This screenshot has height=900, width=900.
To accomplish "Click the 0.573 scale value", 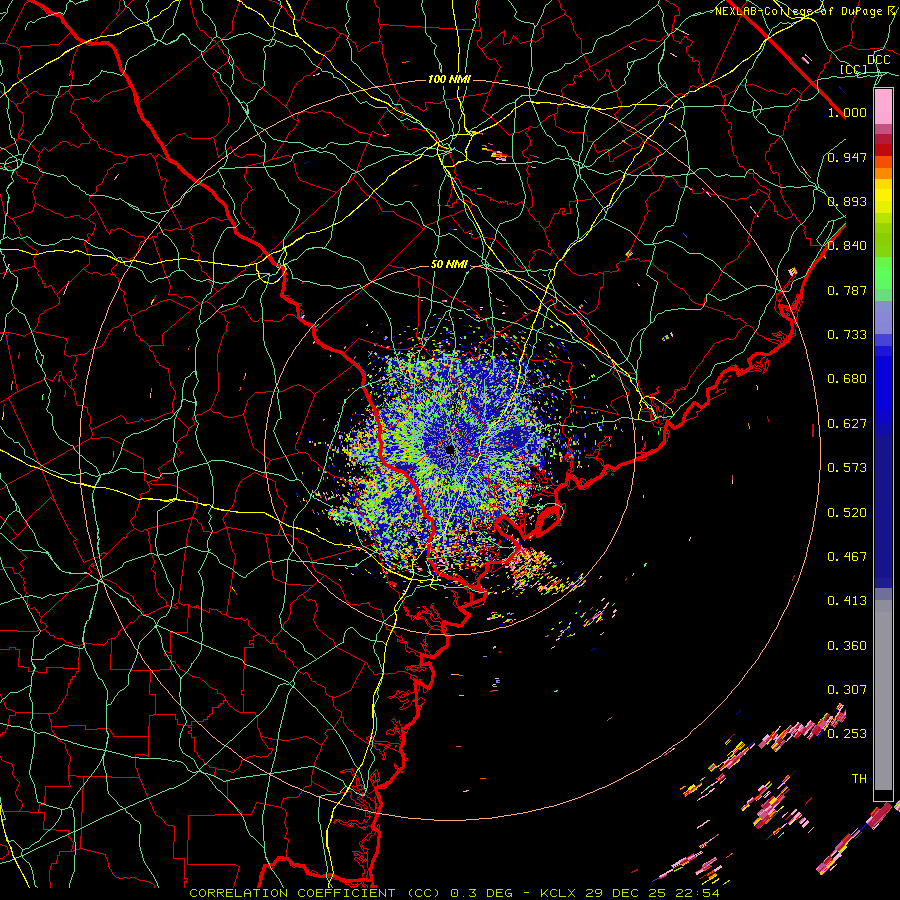I will click(847, 468).
